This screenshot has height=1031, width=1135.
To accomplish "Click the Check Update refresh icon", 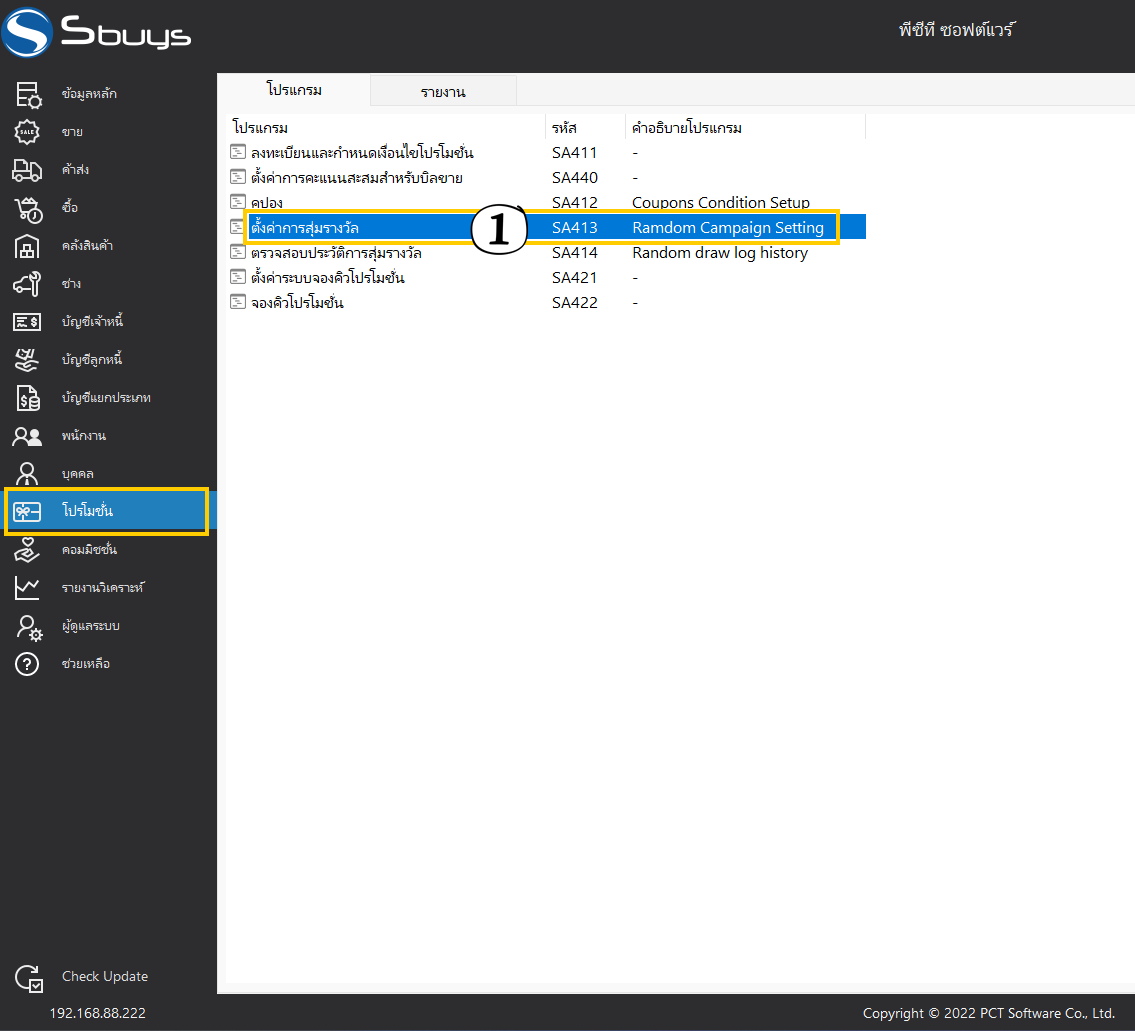I will pos(29,978).
